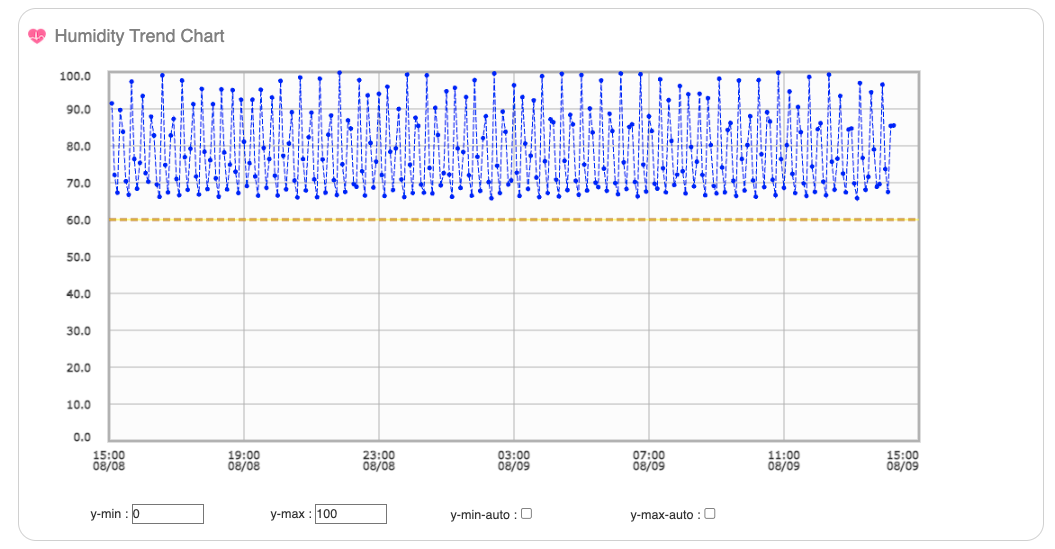Click the 11:00 08/09 time label
The height and width of the screenshot is (549, 1055).
[x=784, y=460]
